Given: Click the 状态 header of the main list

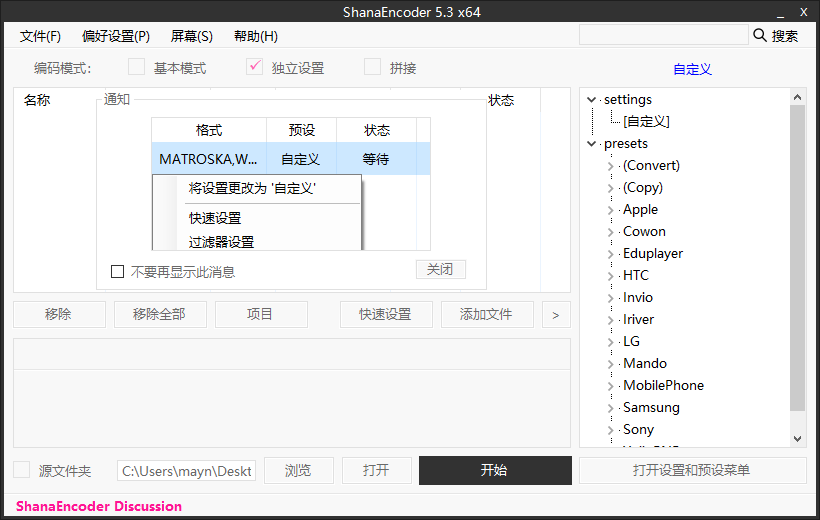Looking at the screenshot, I should click(500, 100).
